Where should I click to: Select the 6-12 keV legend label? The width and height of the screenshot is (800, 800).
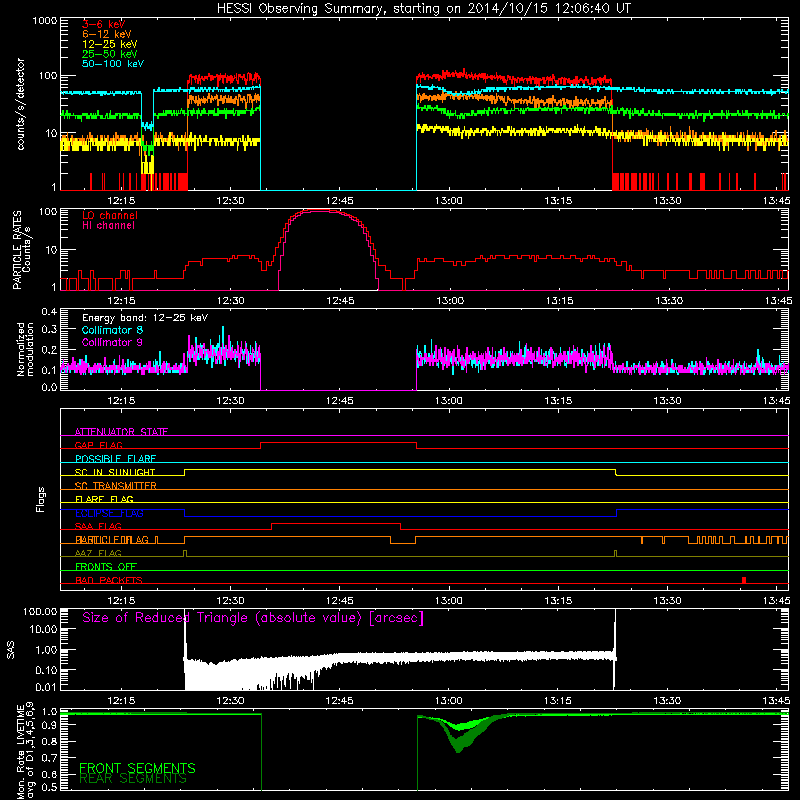click(107, 34)
